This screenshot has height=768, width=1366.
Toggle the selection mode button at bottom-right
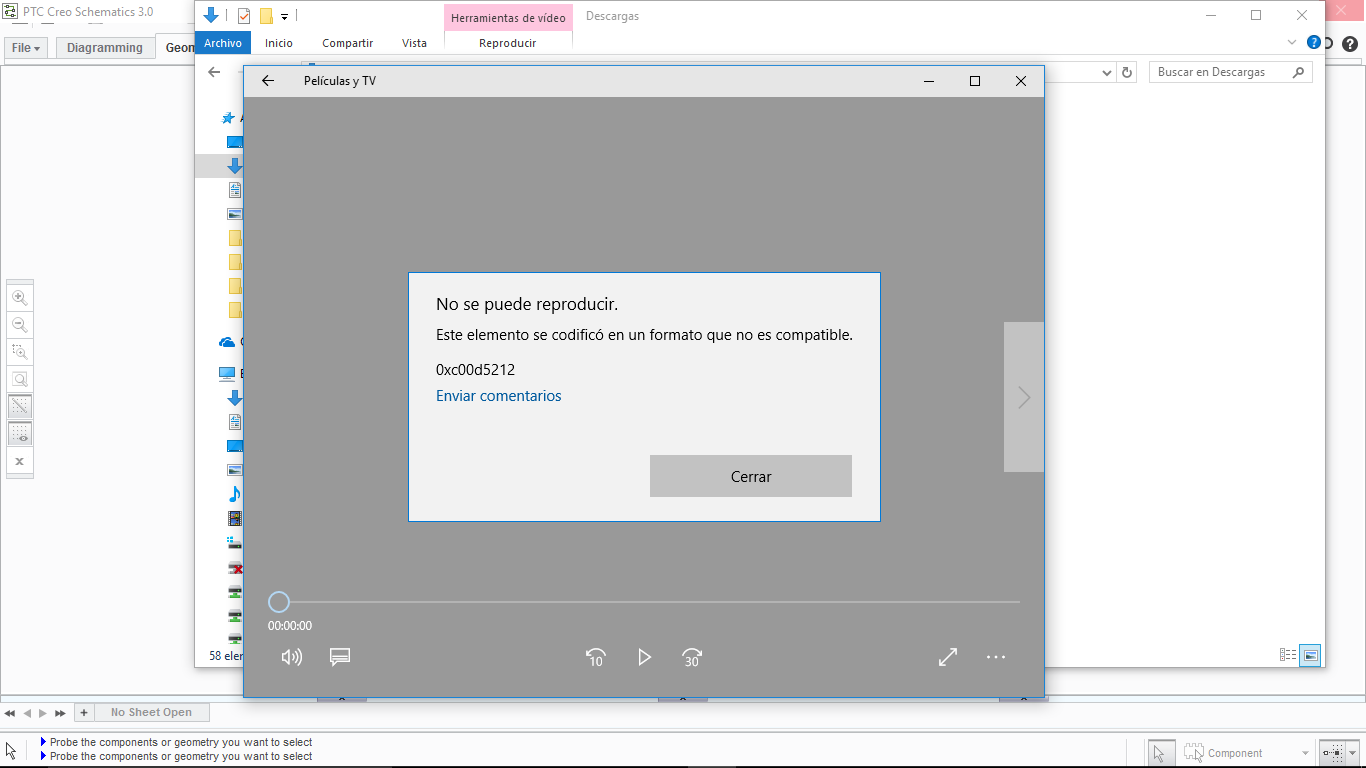point(1332,753)
